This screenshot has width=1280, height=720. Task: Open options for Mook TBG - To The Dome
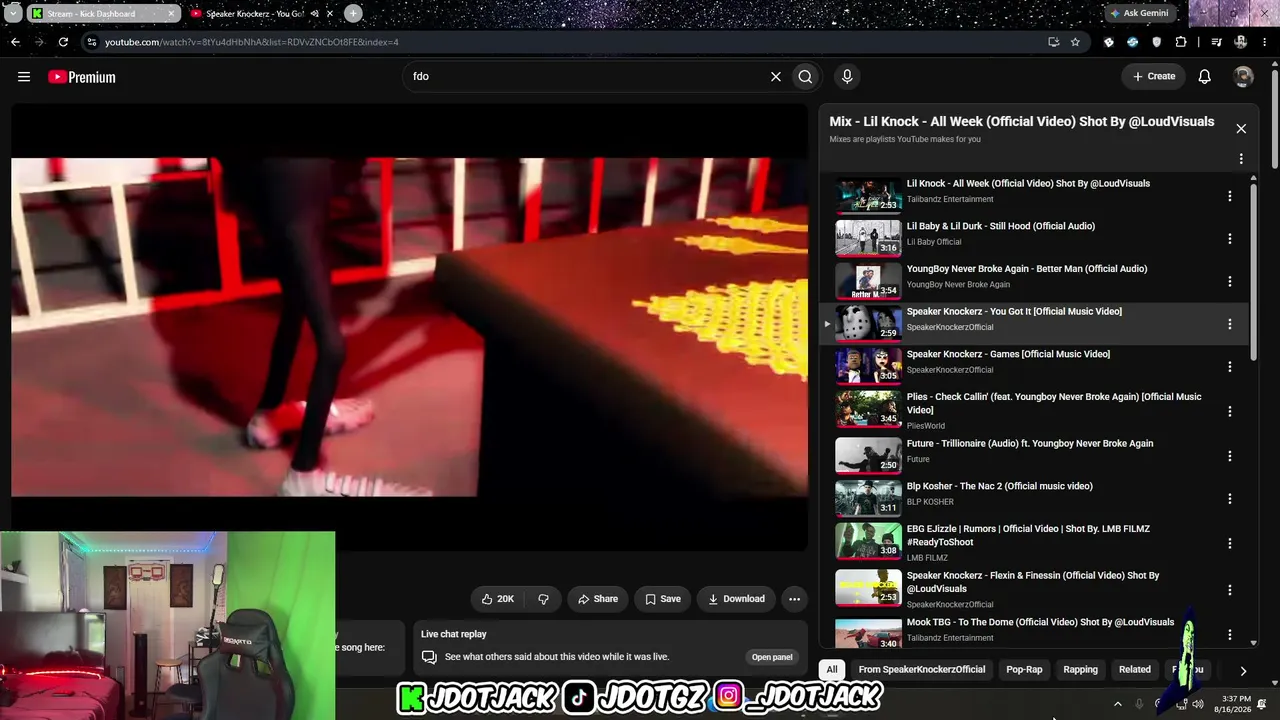[1230, 634]
